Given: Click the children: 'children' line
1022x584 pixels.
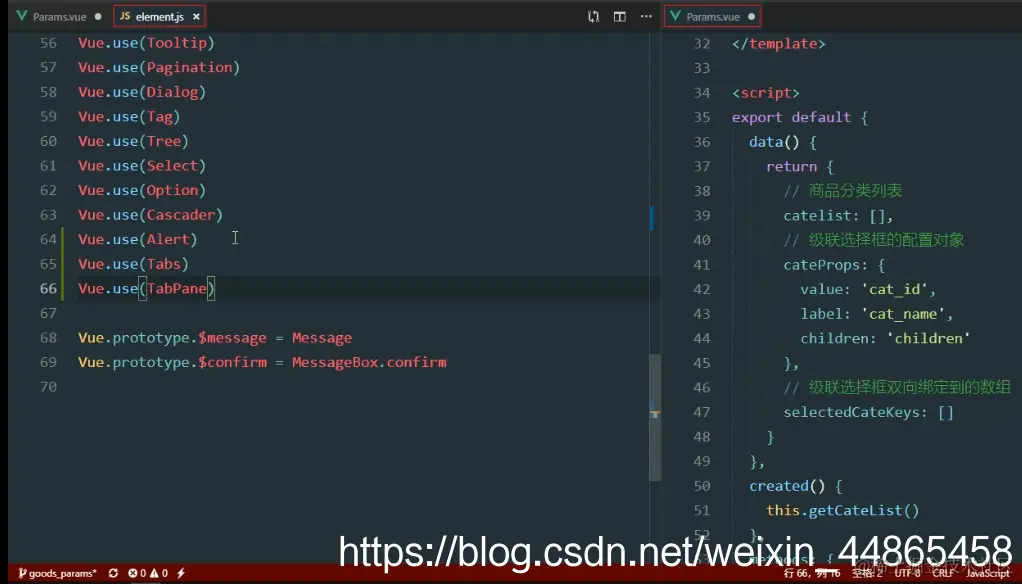Looking at the screenshot, I should coord(885,338).
